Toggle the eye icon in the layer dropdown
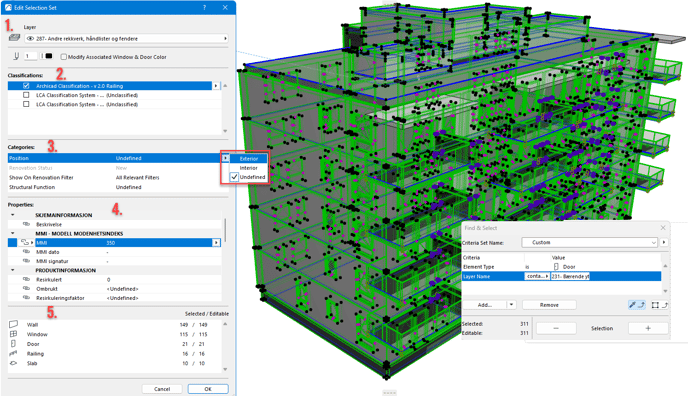This screenshot has width=688, height=396. 30,39
